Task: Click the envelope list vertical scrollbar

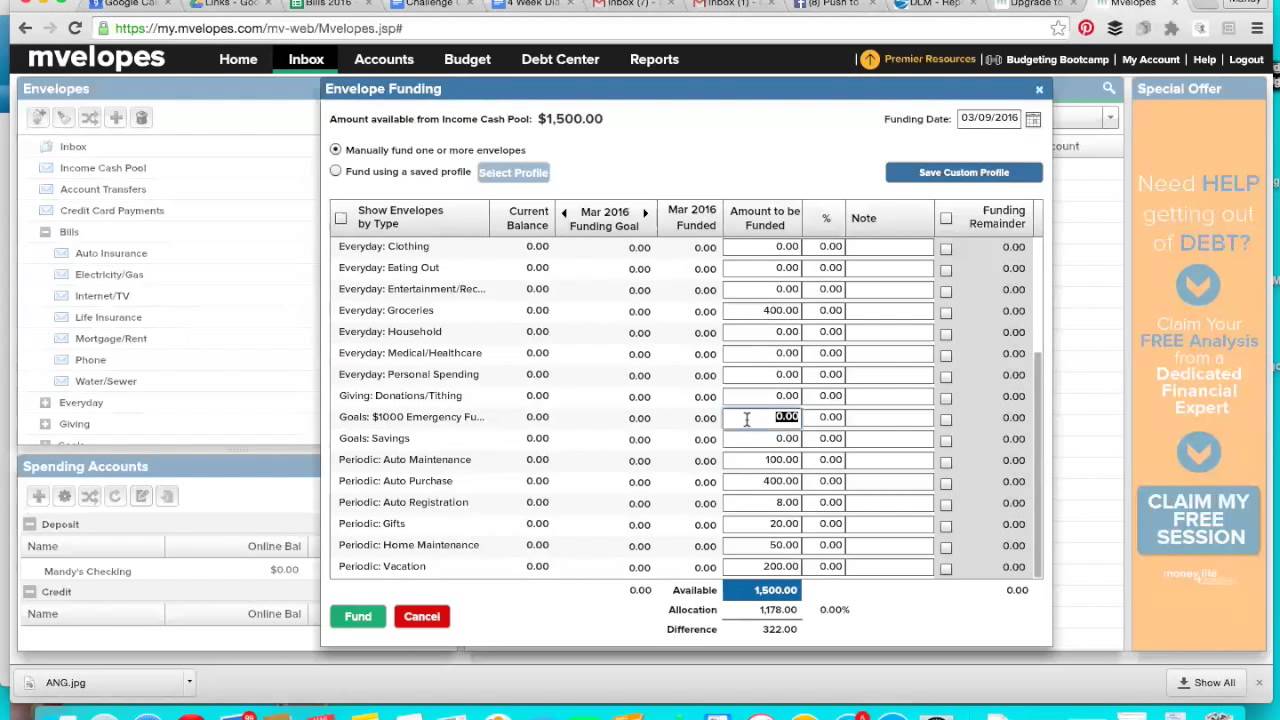Action: 1037,465
